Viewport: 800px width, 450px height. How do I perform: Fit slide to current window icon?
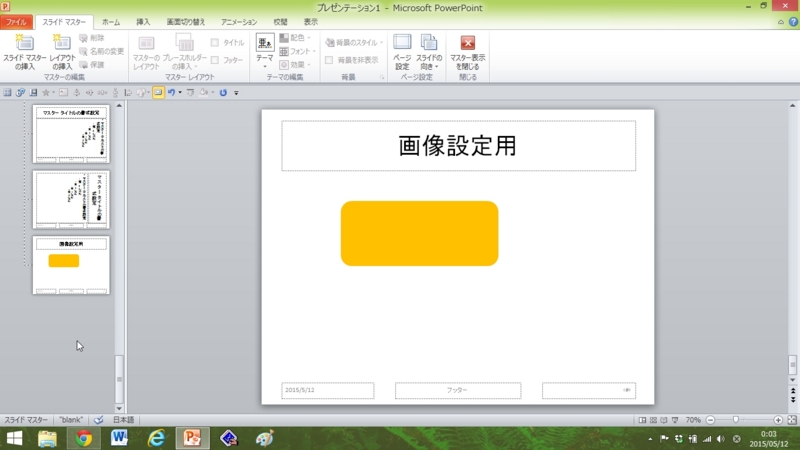(x=792, y=420)
